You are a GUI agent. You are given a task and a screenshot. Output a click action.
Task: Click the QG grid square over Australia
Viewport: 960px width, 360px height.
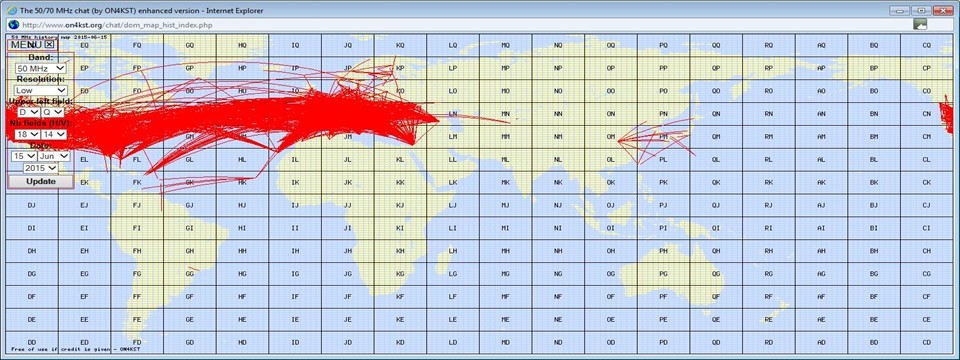coord(716,273)
